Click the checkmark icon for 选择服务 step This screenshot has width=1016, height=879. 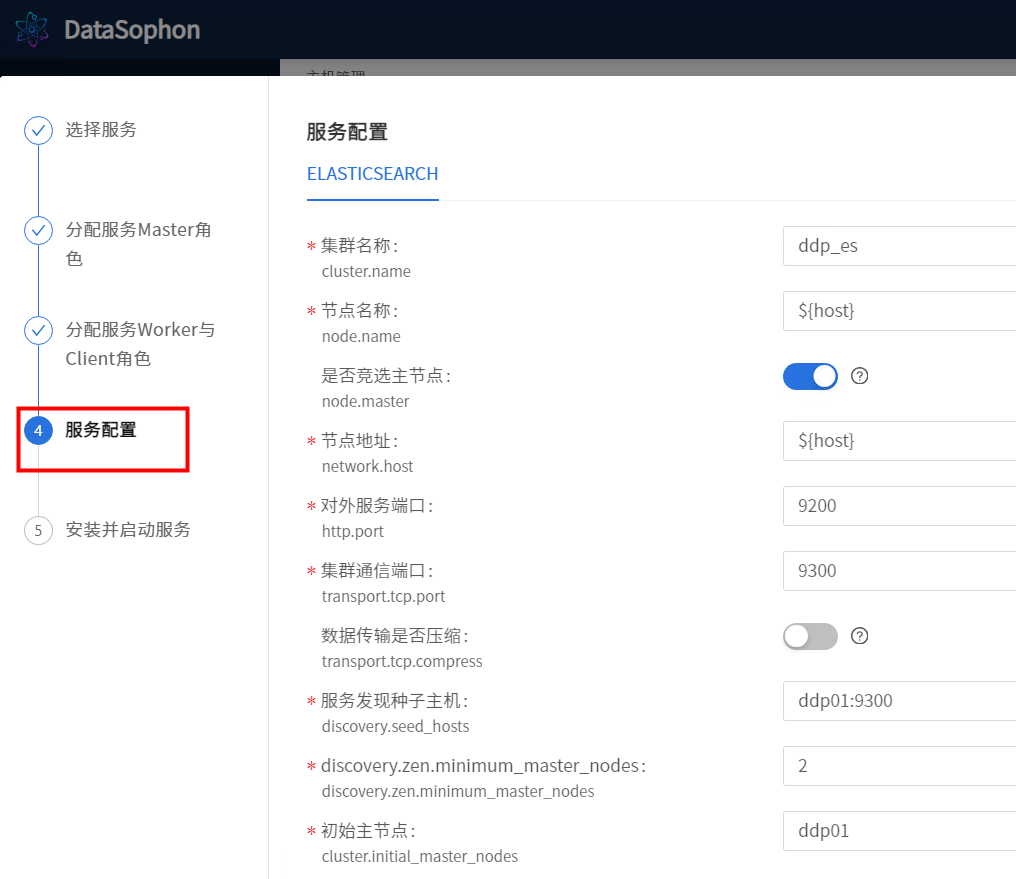38,130
